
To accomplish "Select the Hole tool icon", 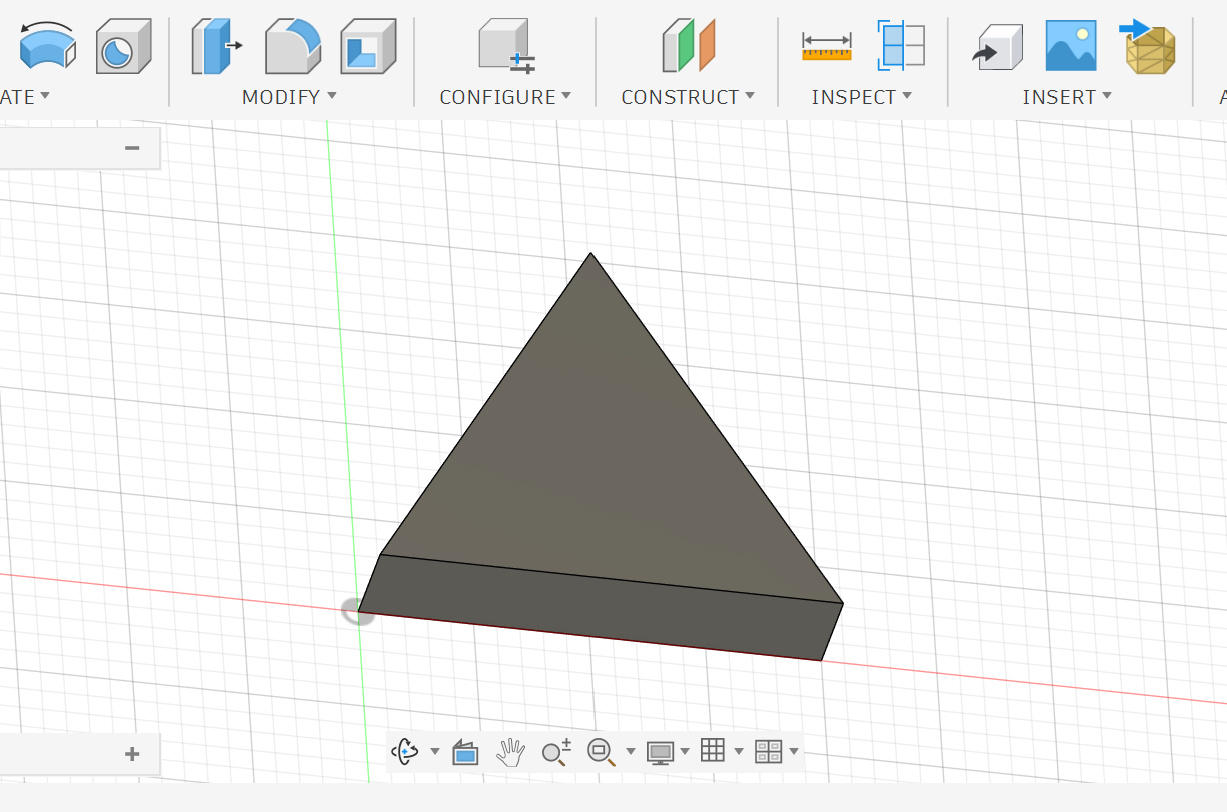I will point(124,47).
